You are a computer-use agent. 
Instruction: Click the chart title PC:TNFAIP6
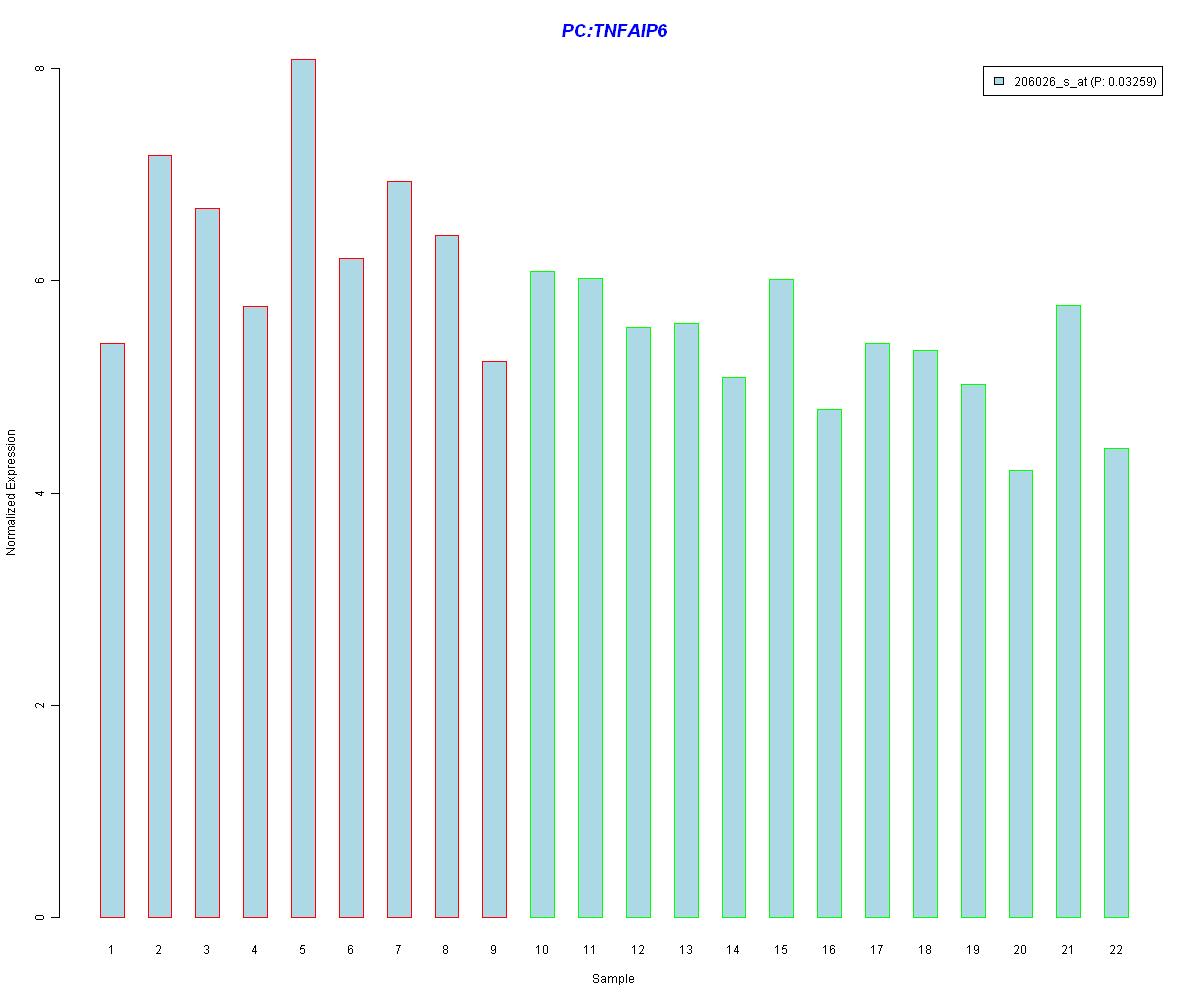(614, 31)
